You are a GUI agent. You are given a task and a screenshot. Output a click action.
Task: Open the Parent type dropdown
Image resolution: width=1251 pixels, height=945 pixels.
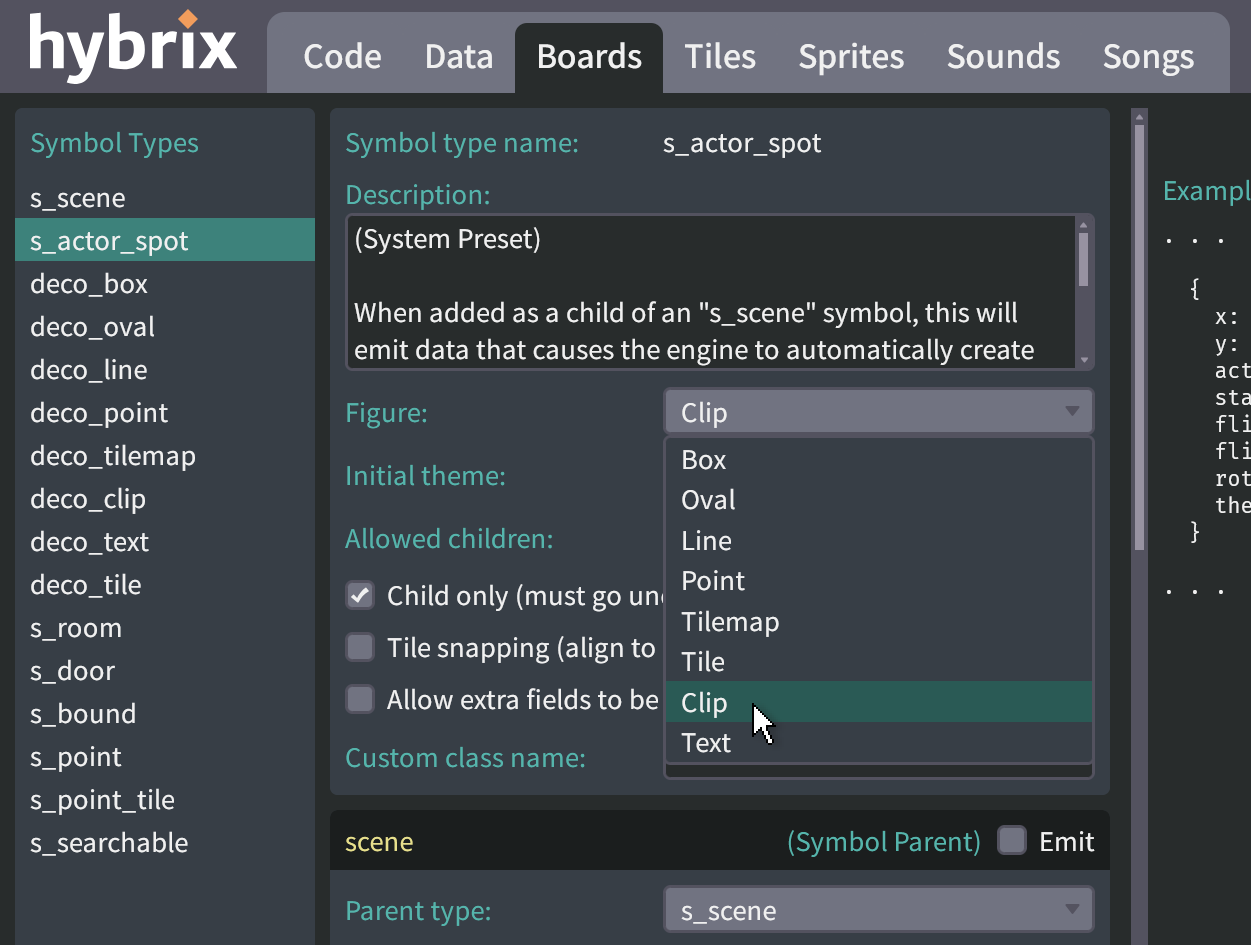point(878,911)
